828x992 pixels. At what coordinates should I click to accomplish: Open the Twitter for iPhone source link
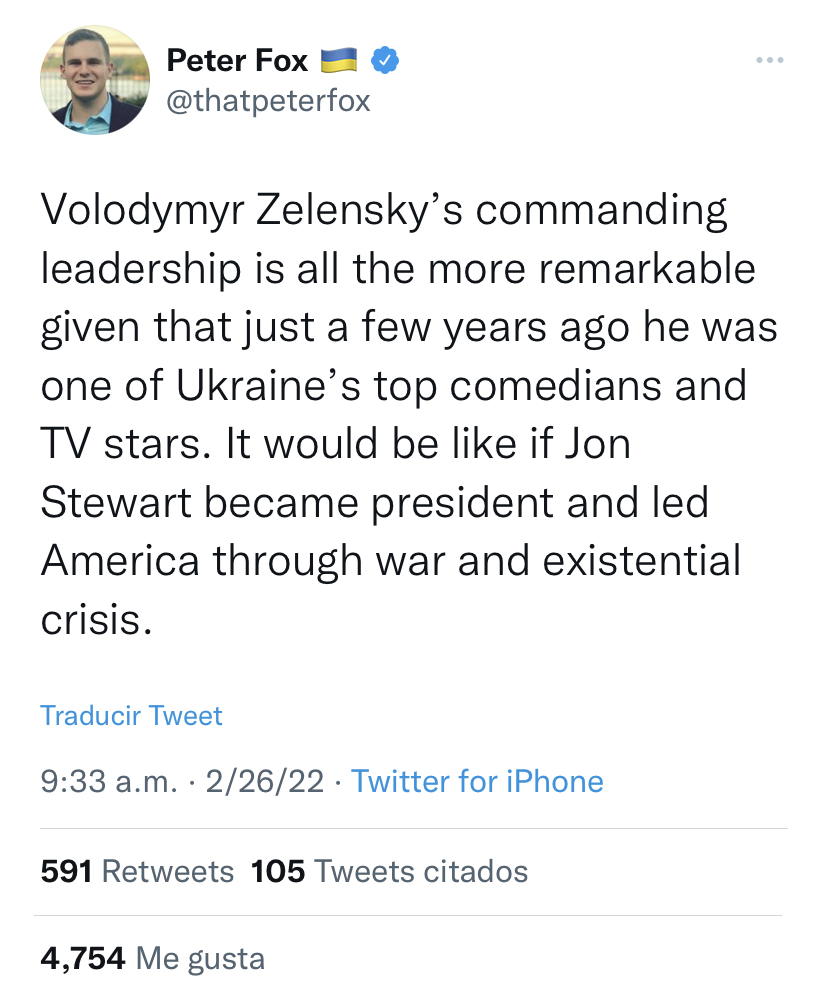coord(477,781)
